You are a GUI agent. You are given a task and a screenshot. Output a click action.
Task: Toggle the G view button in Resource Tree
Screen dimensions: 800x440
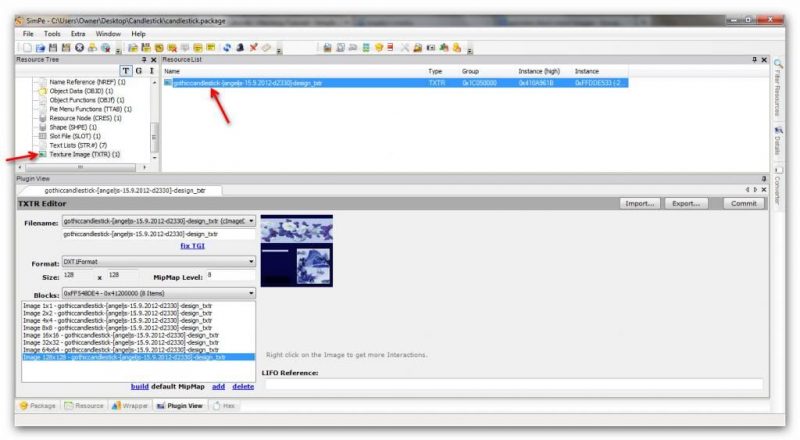coord(138,71)
